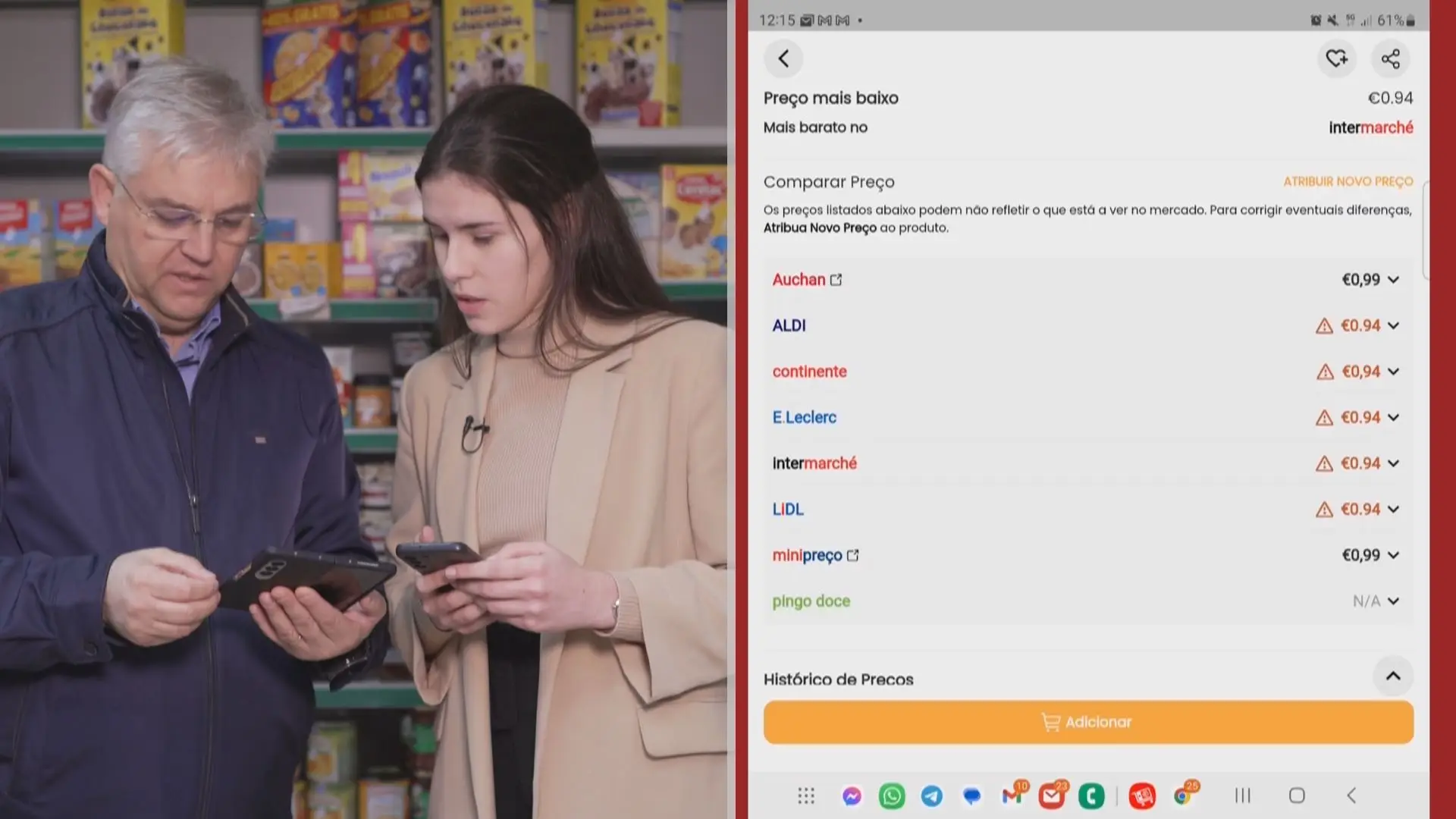Image resolution: width=1456 pixels, height=819 pixels.
Task: Open Gmail with 10 notifications
Action: tap(1012, 795)
